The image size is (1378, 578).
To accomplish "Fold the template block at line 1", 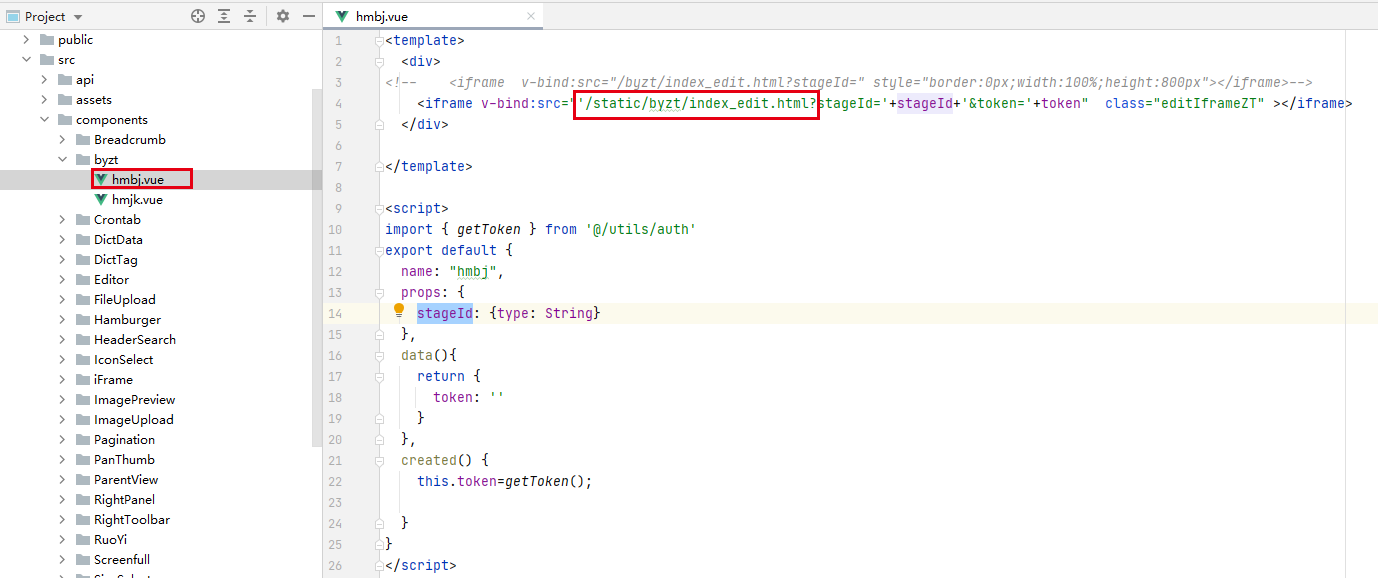I will click(x=378, y=40).
